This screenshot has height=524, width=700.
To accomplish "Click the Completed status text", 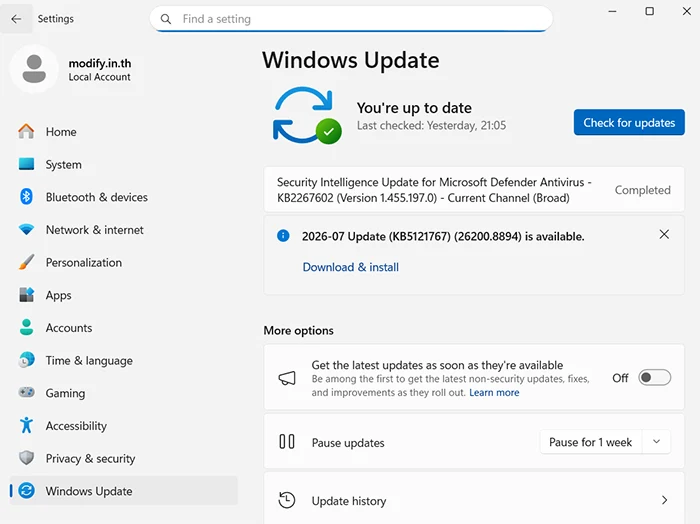I will click(642, 190).
